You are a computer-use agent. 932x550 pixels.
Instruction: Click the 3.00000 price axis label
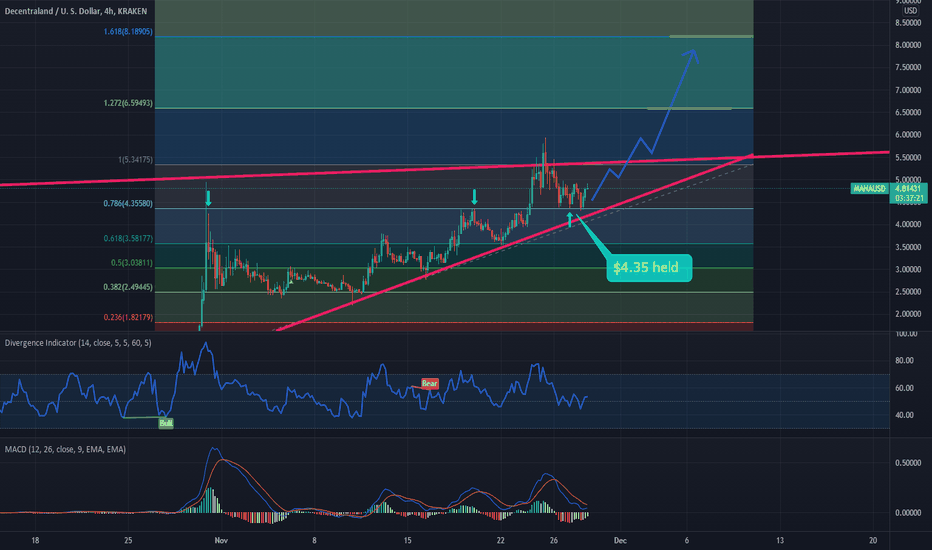click(908, 269)
